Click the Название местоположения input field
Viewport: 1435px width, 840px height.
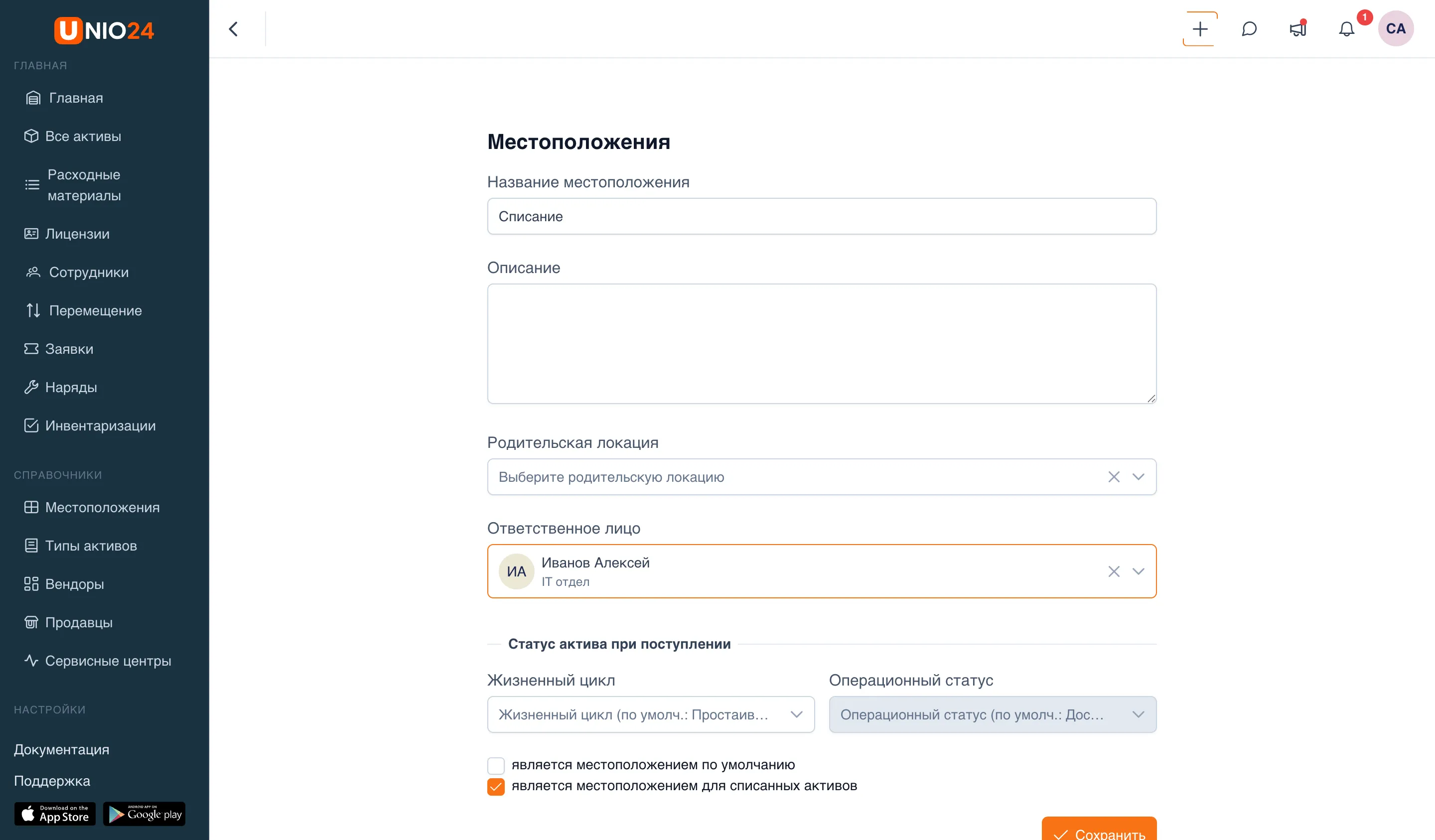pyautogui.click(x=822, y=216)
